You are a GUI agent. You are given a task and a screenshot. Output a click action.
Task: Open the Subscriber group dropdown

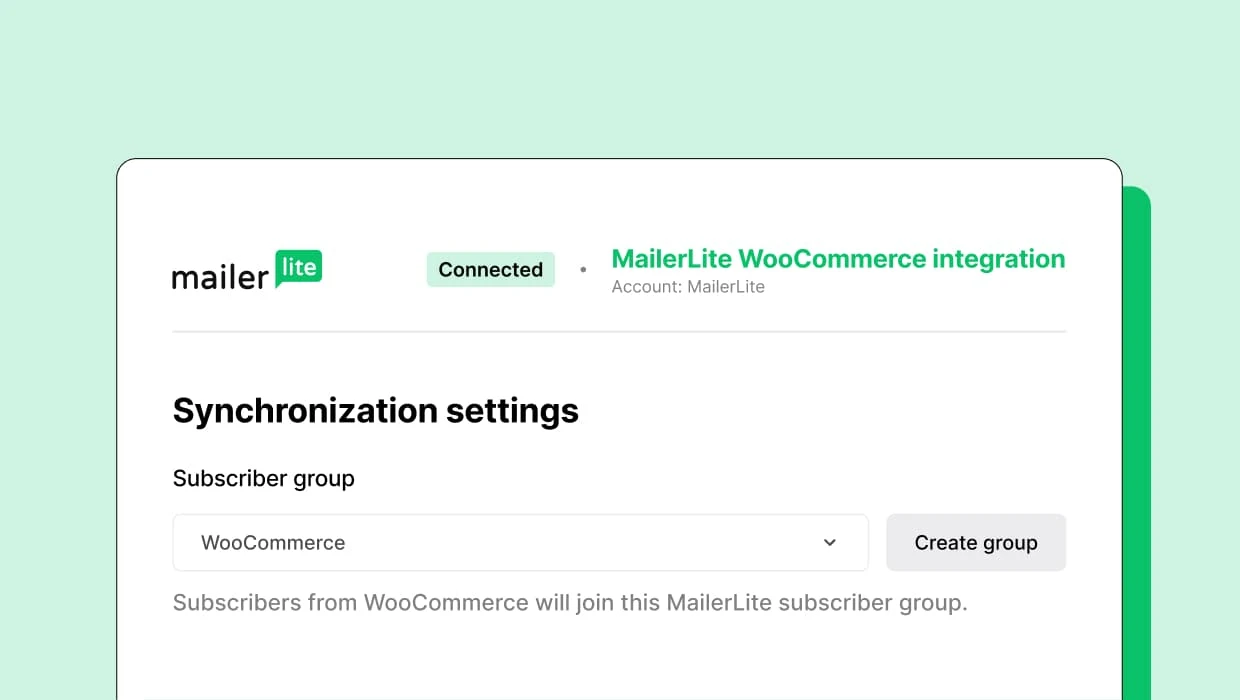pyautogui.click(x=520, y=543)
